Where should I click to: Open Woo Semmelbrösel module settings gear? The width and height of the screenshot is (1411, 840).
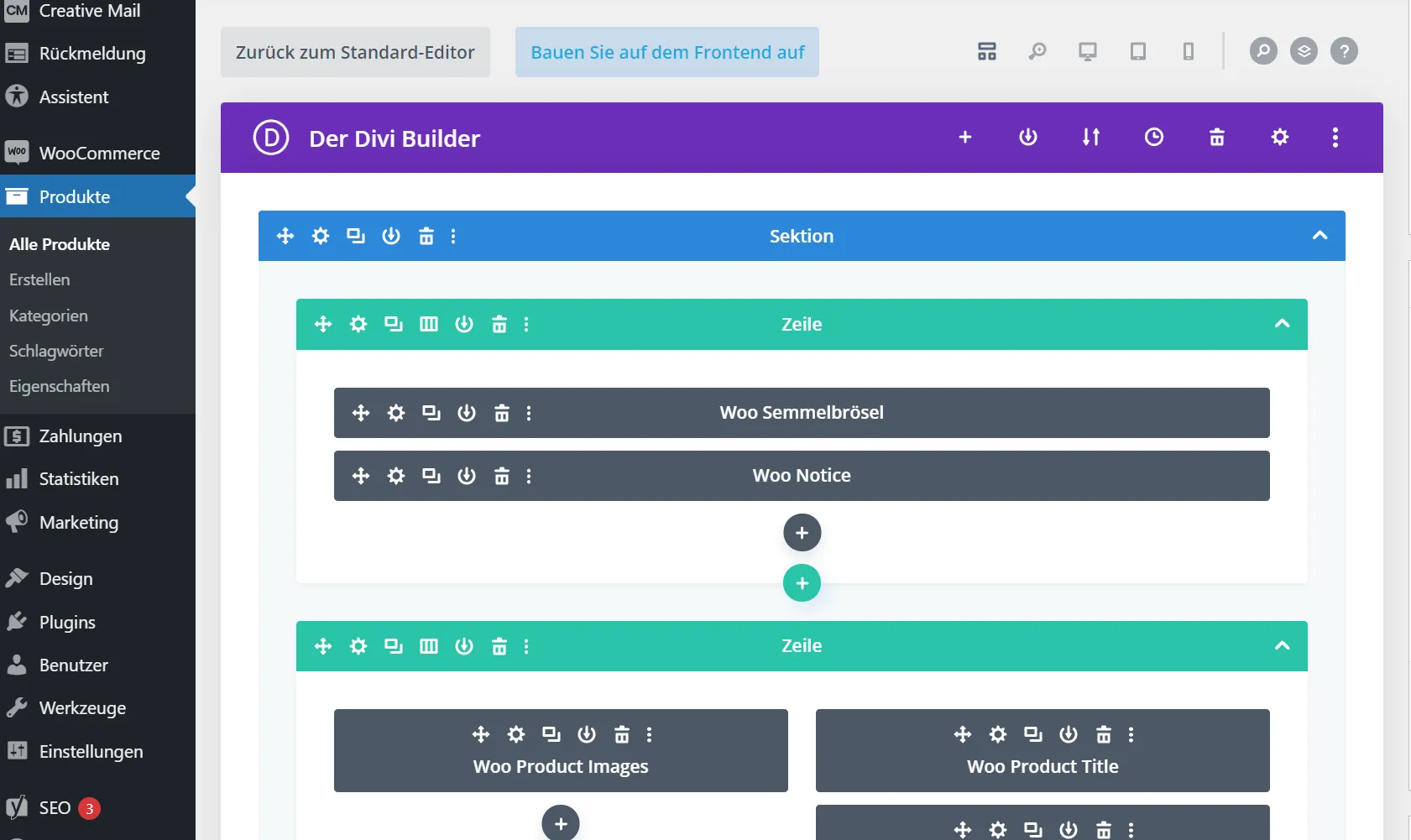click(x=396, y=413)
